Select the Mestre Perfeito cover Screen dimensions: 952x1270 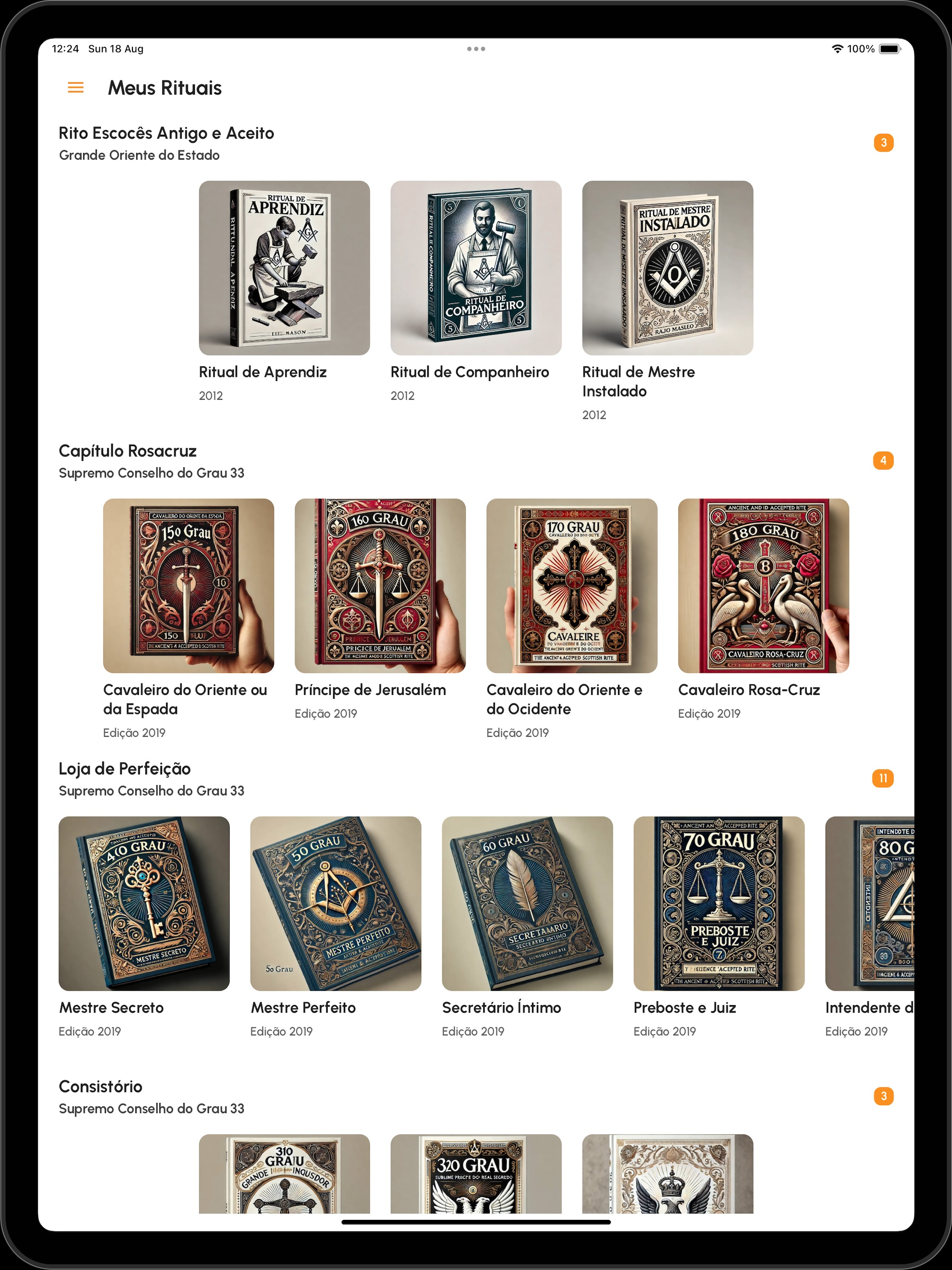pyautogui.click(x=336, y=904)
